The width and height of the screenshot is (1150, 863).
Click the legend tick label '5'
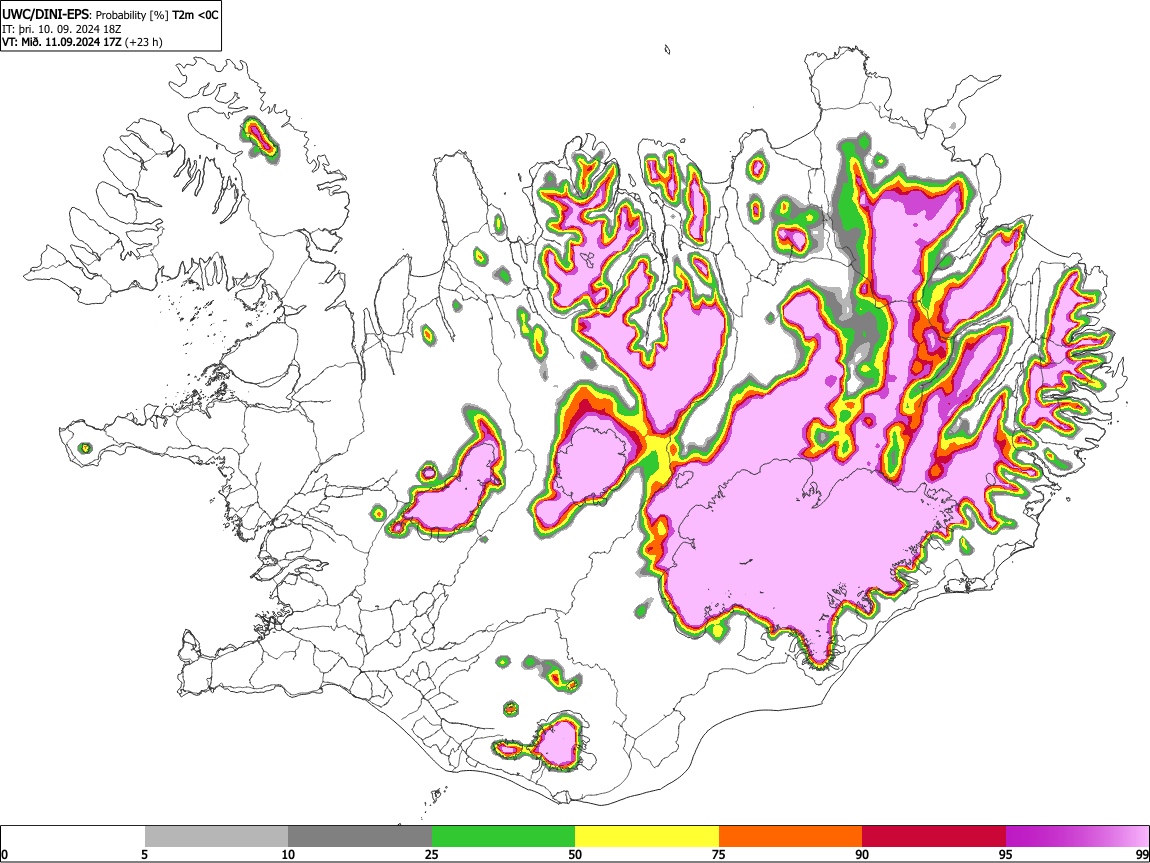click(x=145, y=854)
